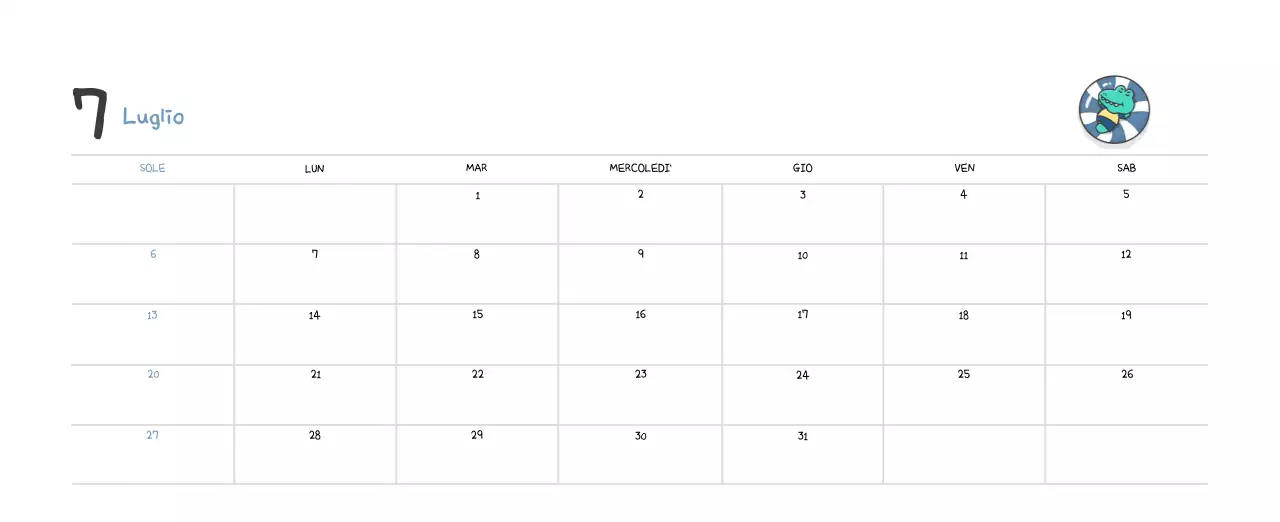This screenshot has height=522, width=1280.
Task: Click day 29 in the Tuesday column
Action: [x=478, y=454]
